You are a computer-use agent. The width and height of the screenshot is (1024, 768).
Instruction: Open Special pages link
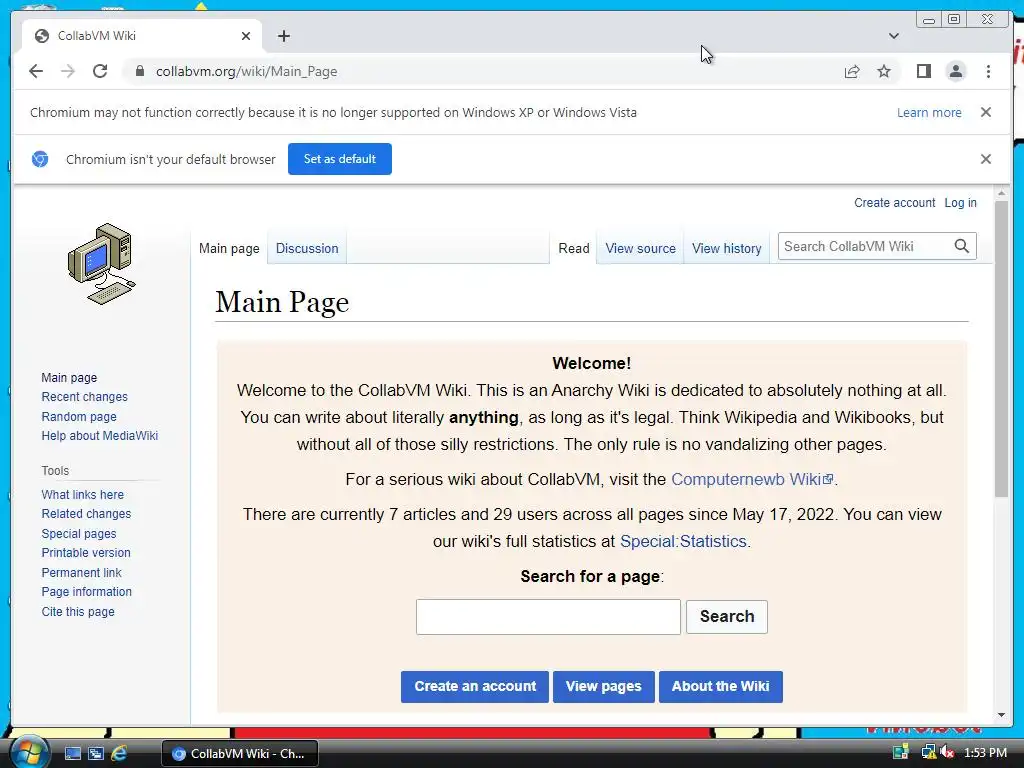[x=79, y=534]
